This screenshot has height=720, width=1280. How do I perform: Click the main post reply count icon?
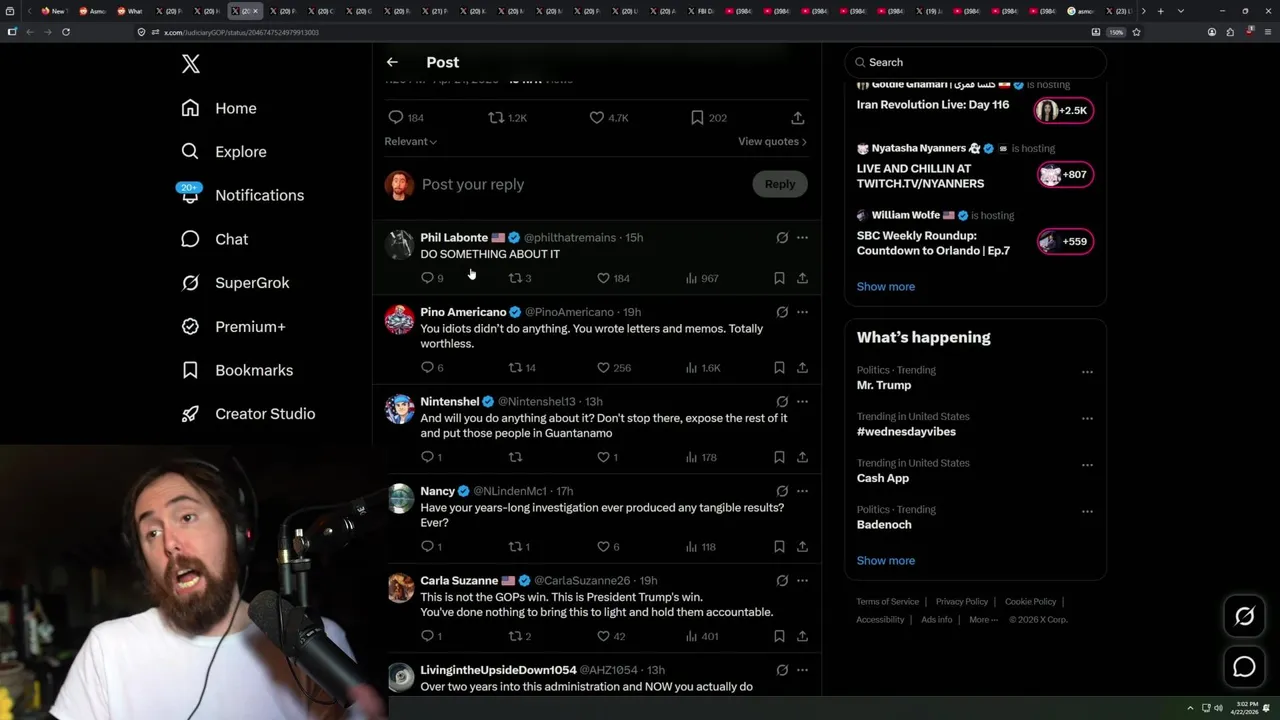coord(396,118)
